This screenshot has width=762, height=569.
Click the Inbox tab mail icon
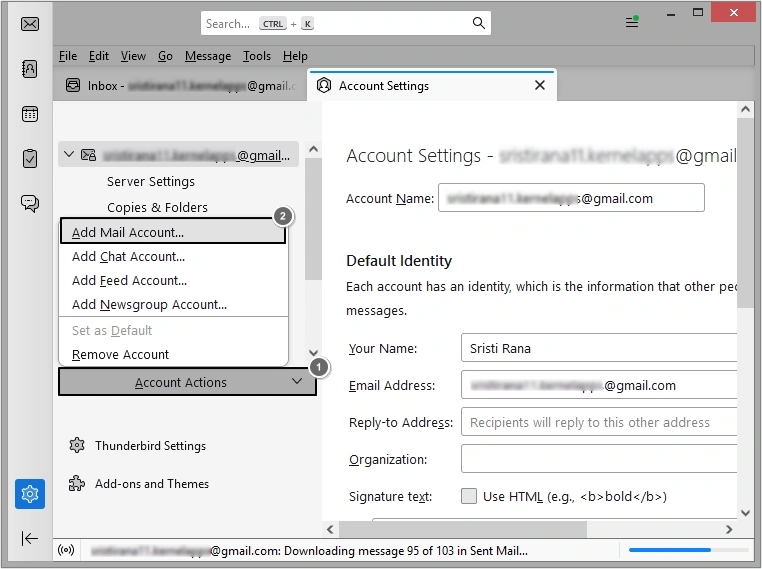click(x=73, y=85)
